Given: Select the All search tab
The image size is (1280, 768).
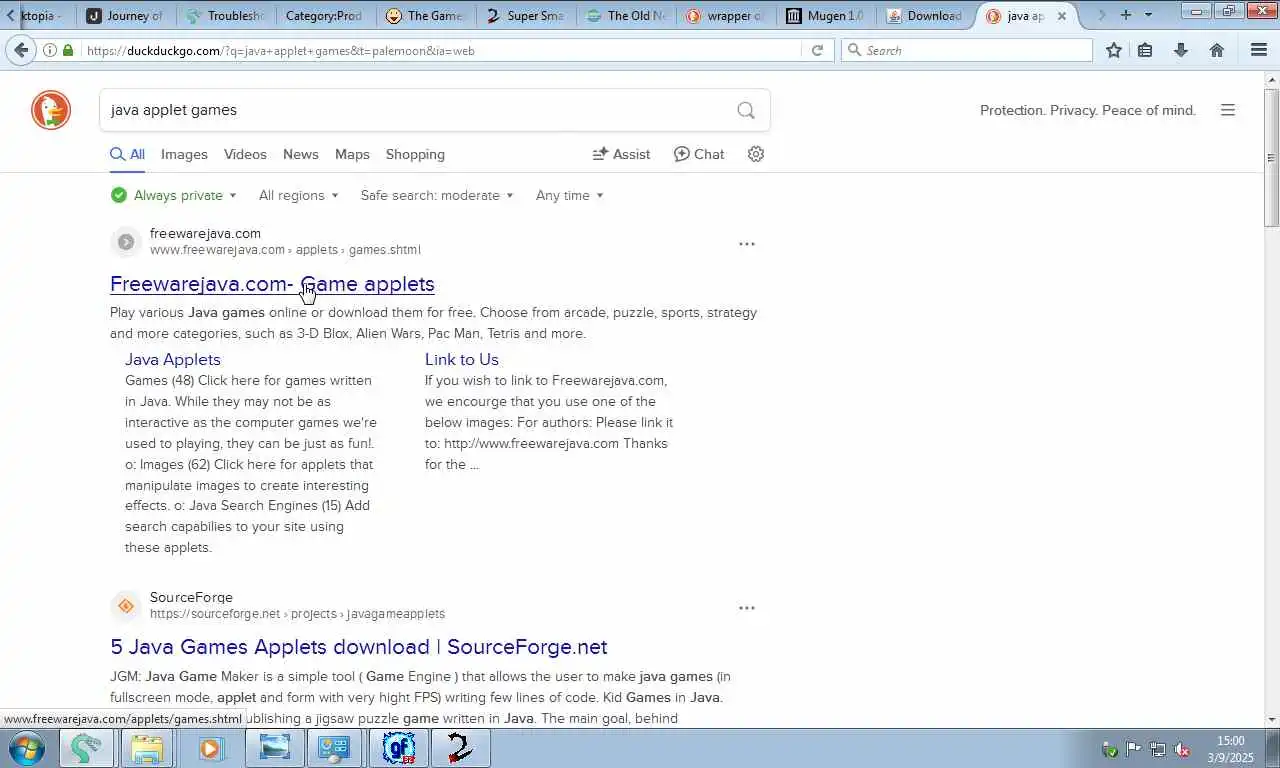Looking at the screenshot, I should pos(128,154).
